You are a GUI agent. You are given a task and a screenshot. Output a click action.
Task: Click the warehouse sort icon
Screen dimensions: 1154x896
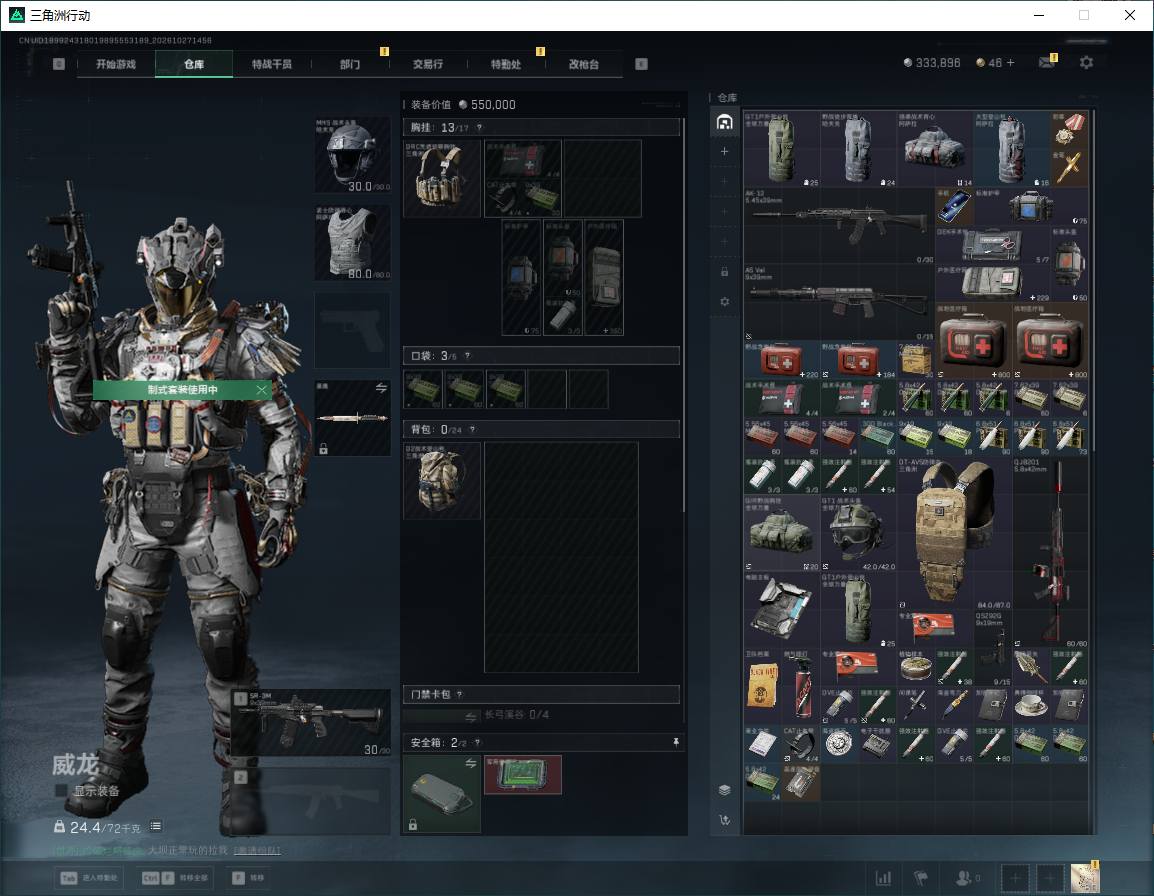click(x=724, y=819)
